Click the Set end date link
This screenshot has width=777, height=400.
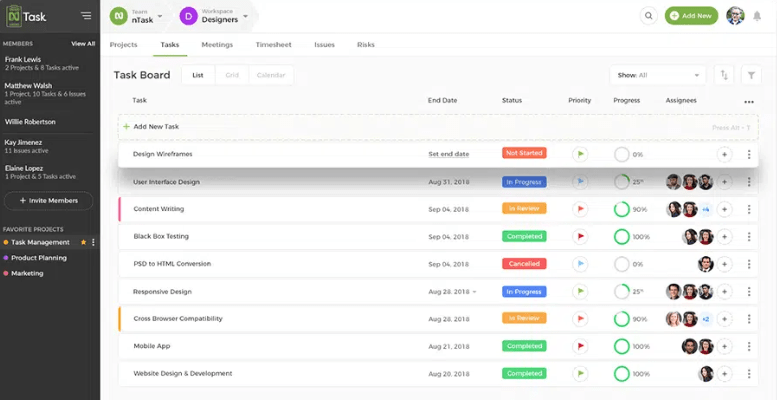(448, 154)
